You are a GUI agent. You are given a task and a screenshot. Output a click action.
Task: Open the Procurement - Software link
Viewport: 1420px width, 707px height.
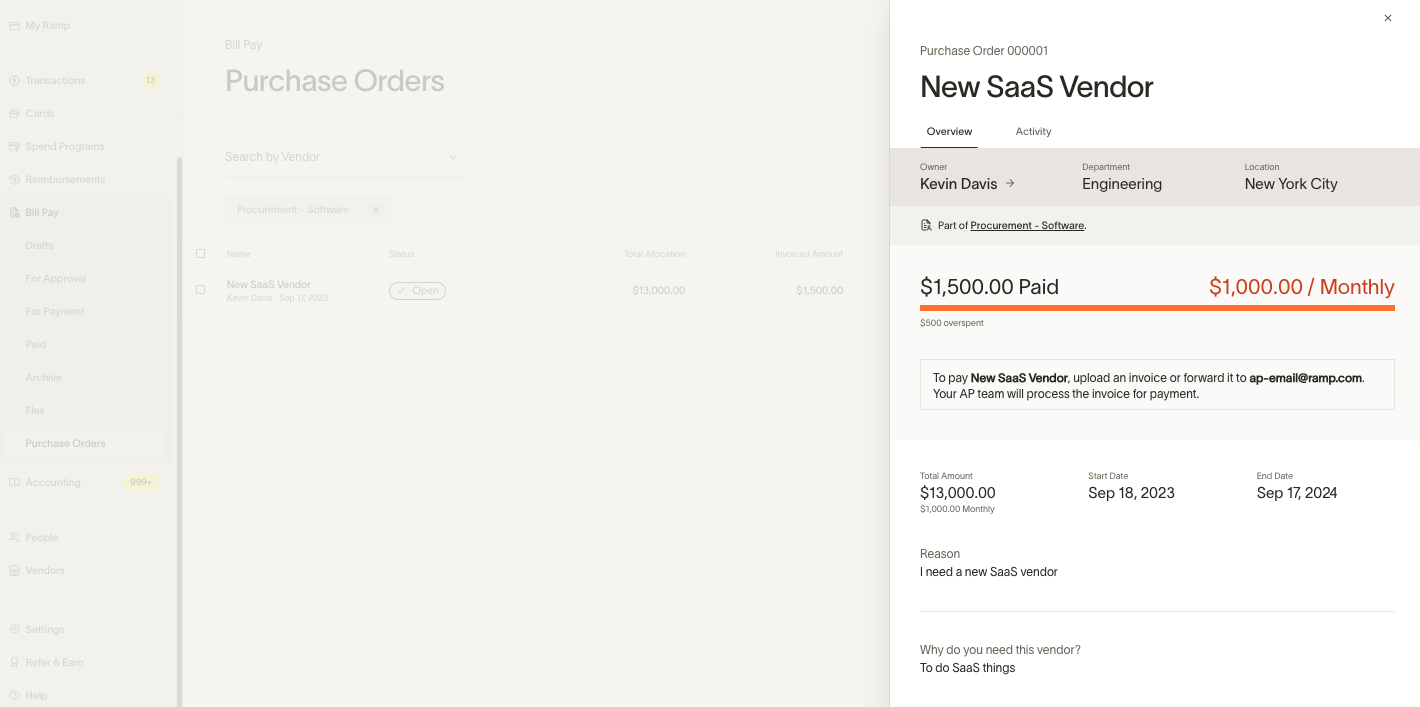1027,226
